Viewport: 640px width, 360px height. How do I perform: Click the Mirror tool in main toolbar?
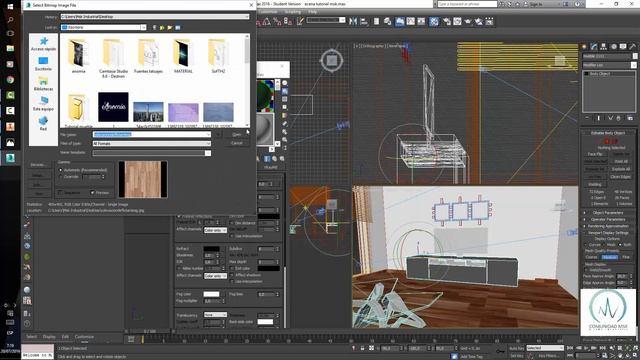pyautogui.click(x=353, y=21)
